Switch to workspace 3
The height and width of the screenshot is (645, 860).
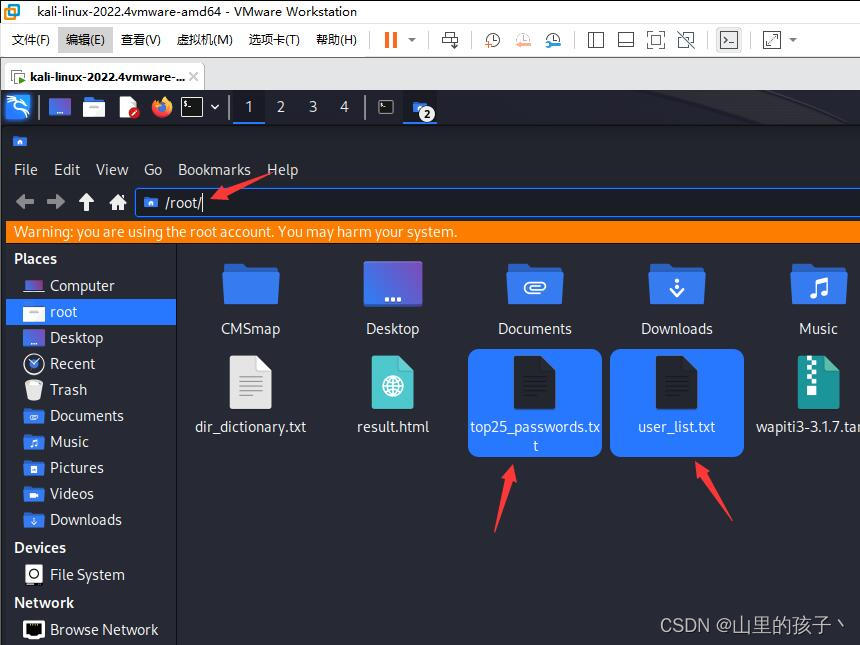coord(313,107)
